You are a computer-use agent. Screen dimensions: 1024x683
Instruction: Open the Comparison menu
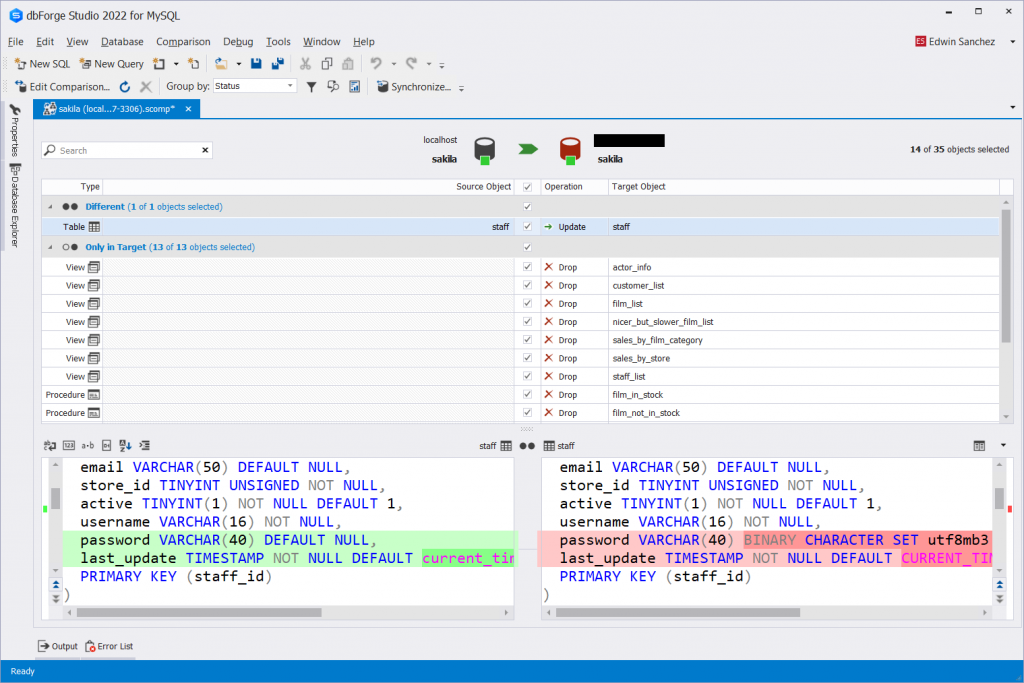click(x=183, y=42)
